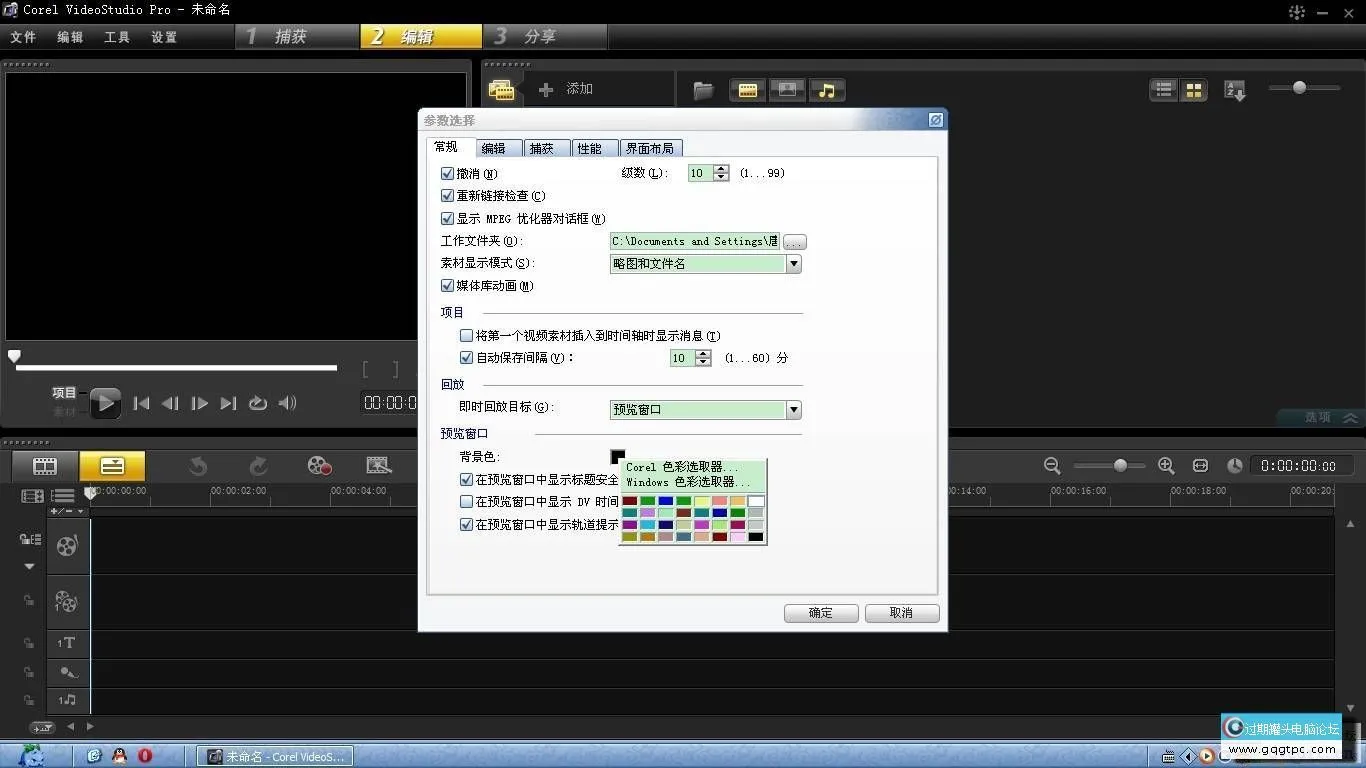Switch to the 性能 tab
This screenshot has width=1366, height=768.
[x=594, y=147]
